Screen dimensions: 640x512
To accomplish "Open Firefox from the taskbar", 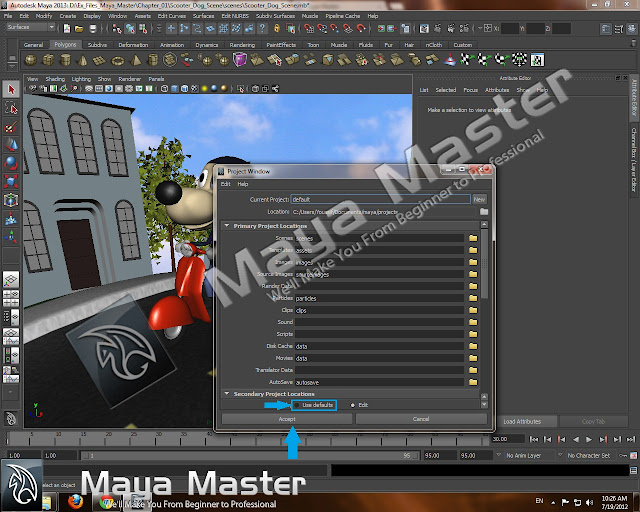I will (x=75, y=502).
